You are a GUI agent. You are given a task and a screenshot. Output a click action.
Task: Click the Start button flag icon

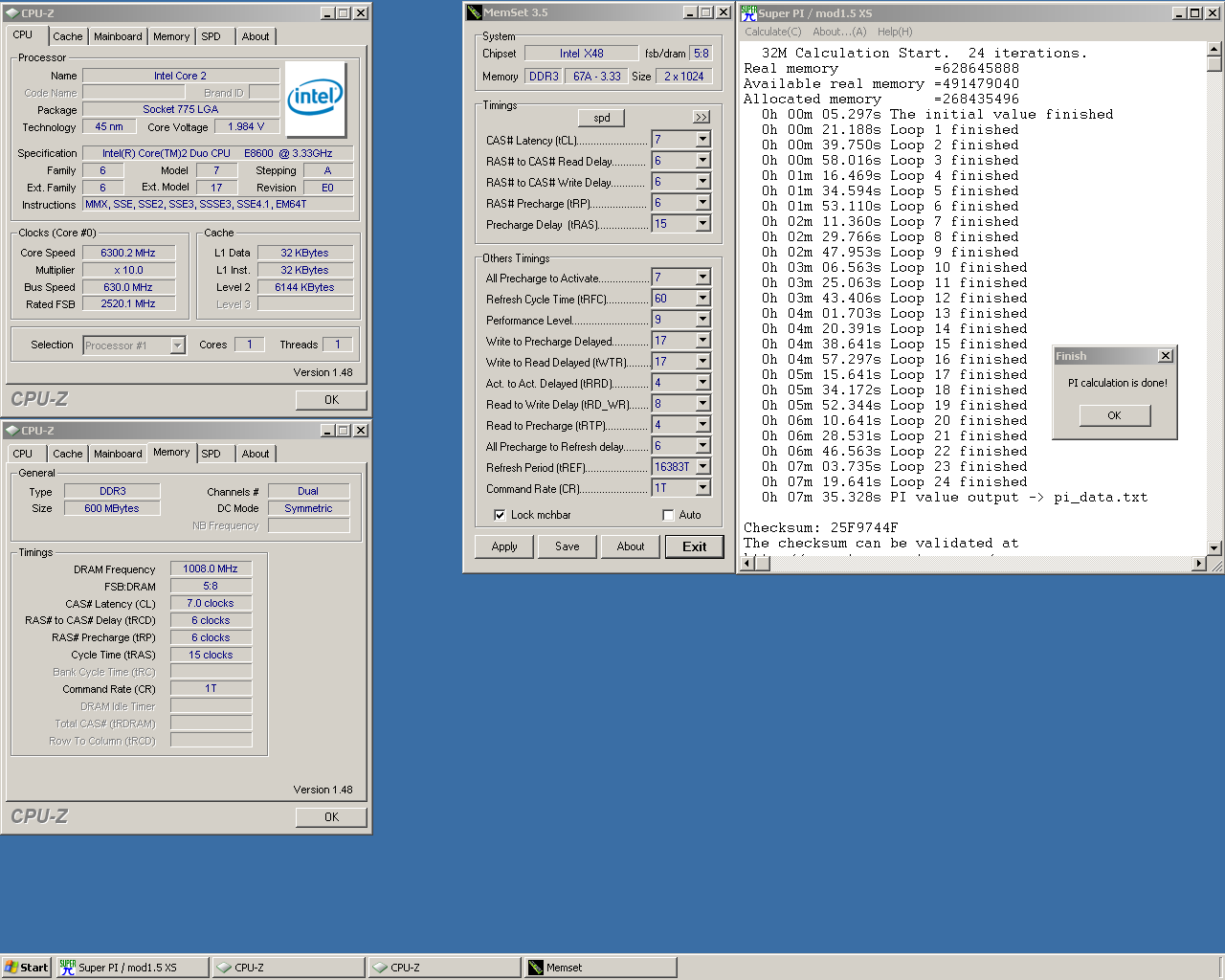pyautogui.click(x=11, y=968)
